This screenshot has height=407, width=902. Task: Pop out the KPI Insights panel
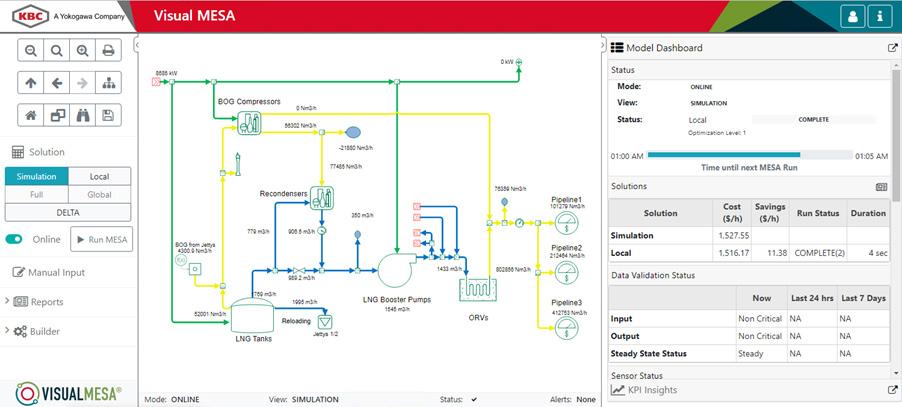[892, 390]
